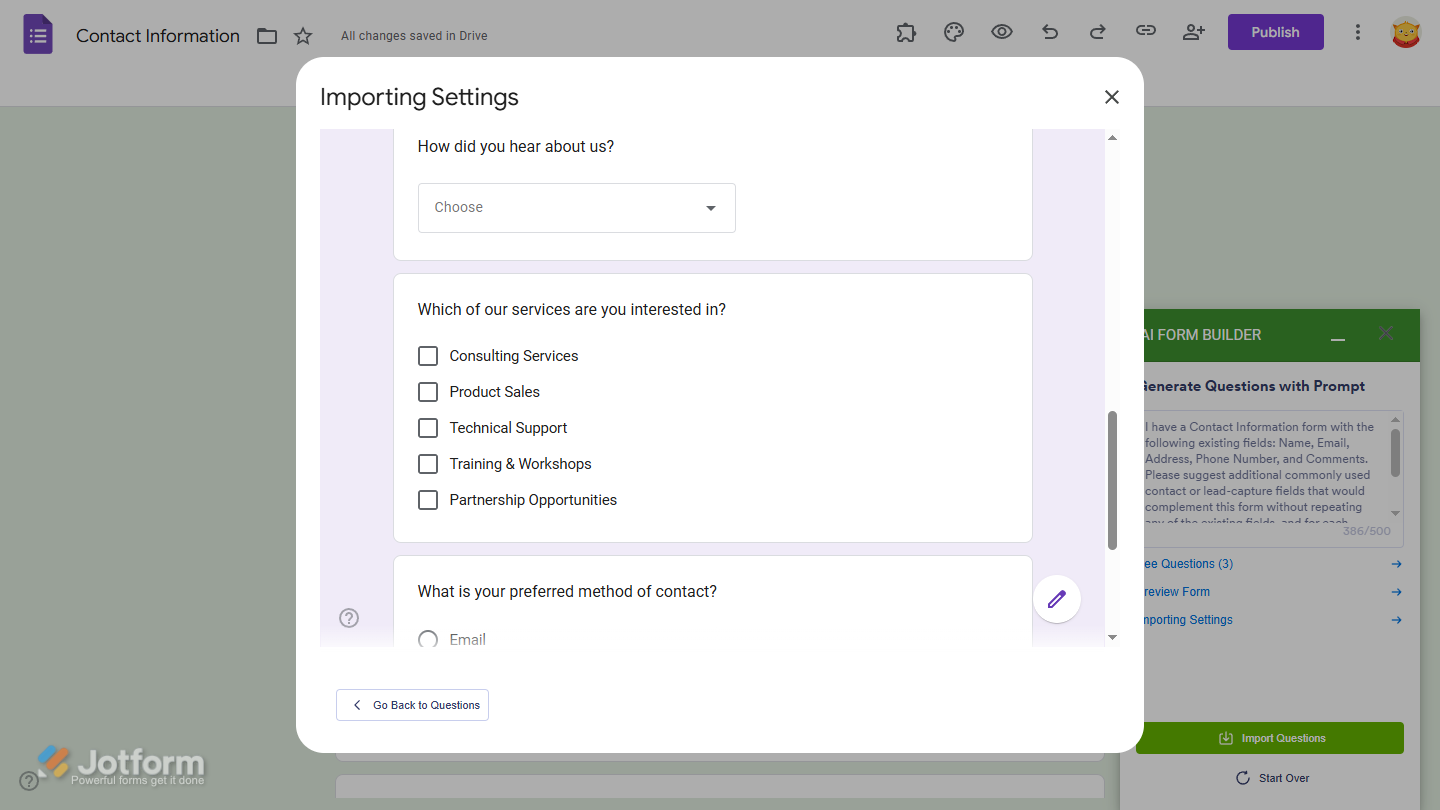Image resolution: width=1440 pixels, height=810 pixels.
Task: Publish the Contact Information form
Action: (1275, 32)
